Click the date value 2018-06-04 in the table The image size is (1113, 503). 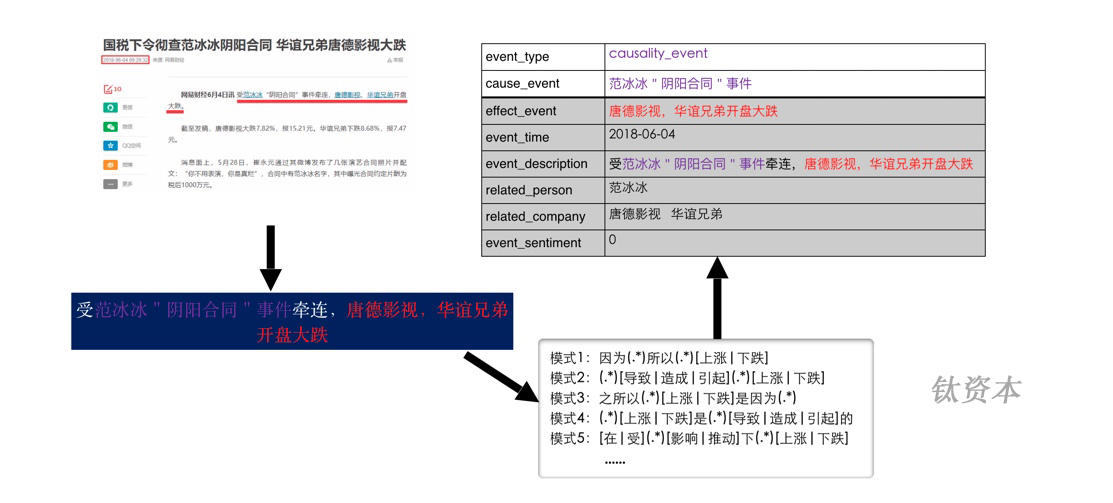[642, 133]
